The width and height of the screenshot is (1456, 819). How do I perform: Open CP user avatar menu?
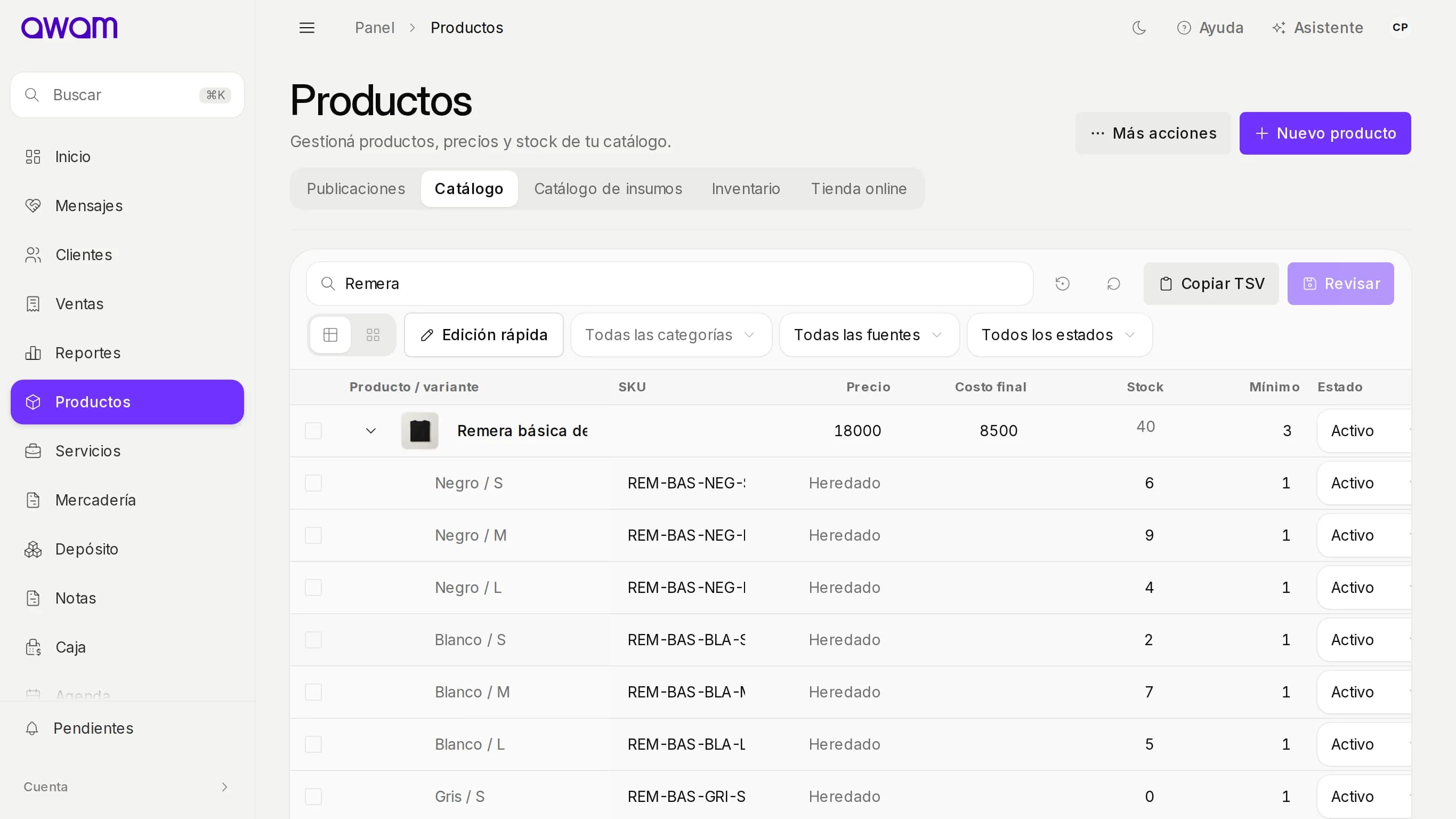1400,27
